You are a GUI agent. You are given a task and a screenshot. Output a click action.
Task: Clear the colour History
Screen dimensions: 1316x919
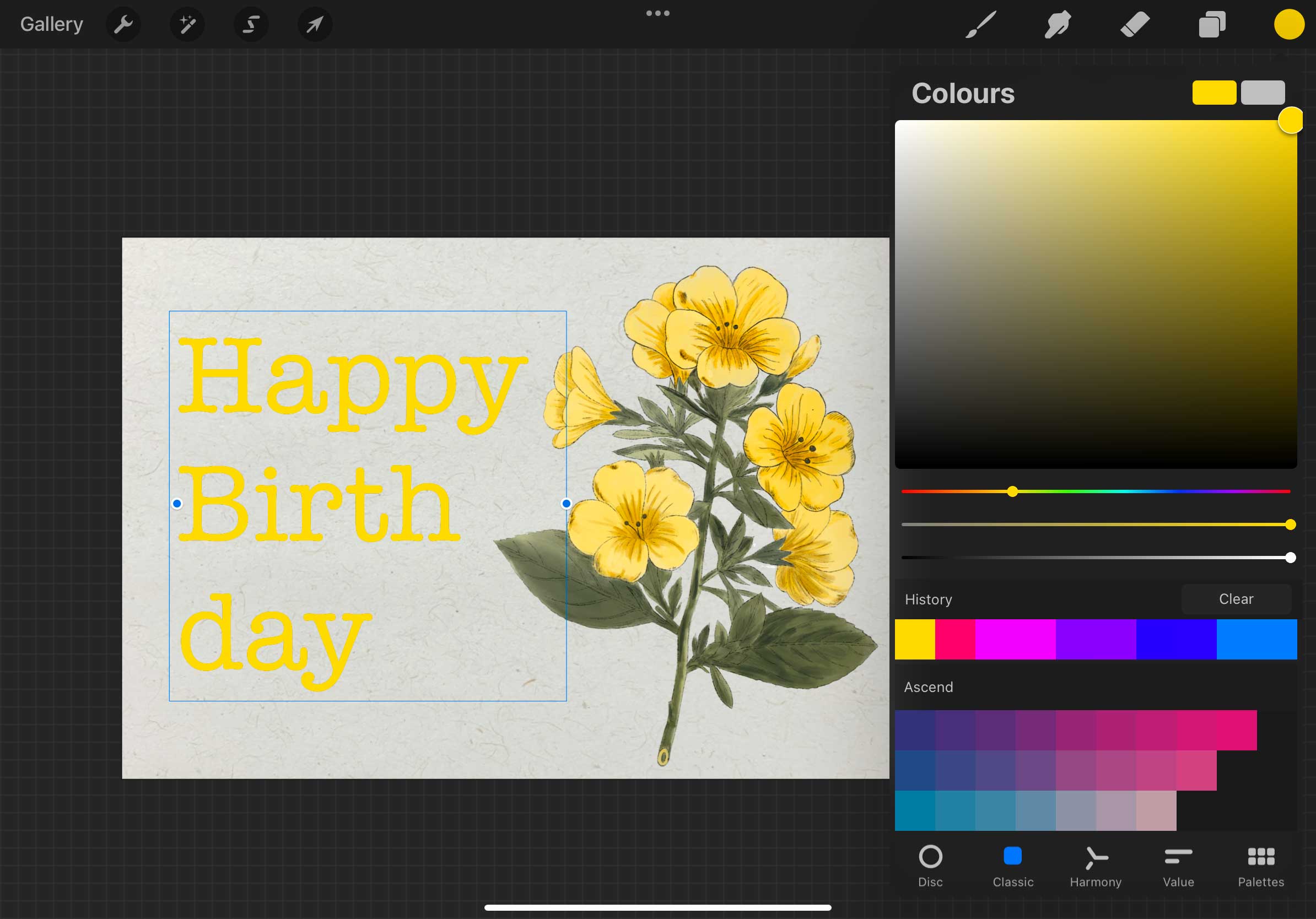(1236, 599)
